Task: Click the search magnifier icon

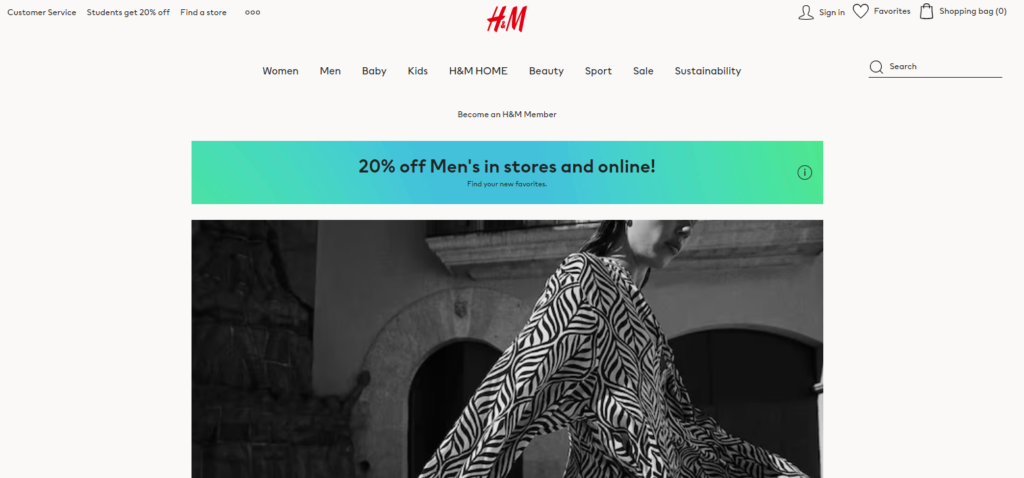Action: [x=876, y=67]
